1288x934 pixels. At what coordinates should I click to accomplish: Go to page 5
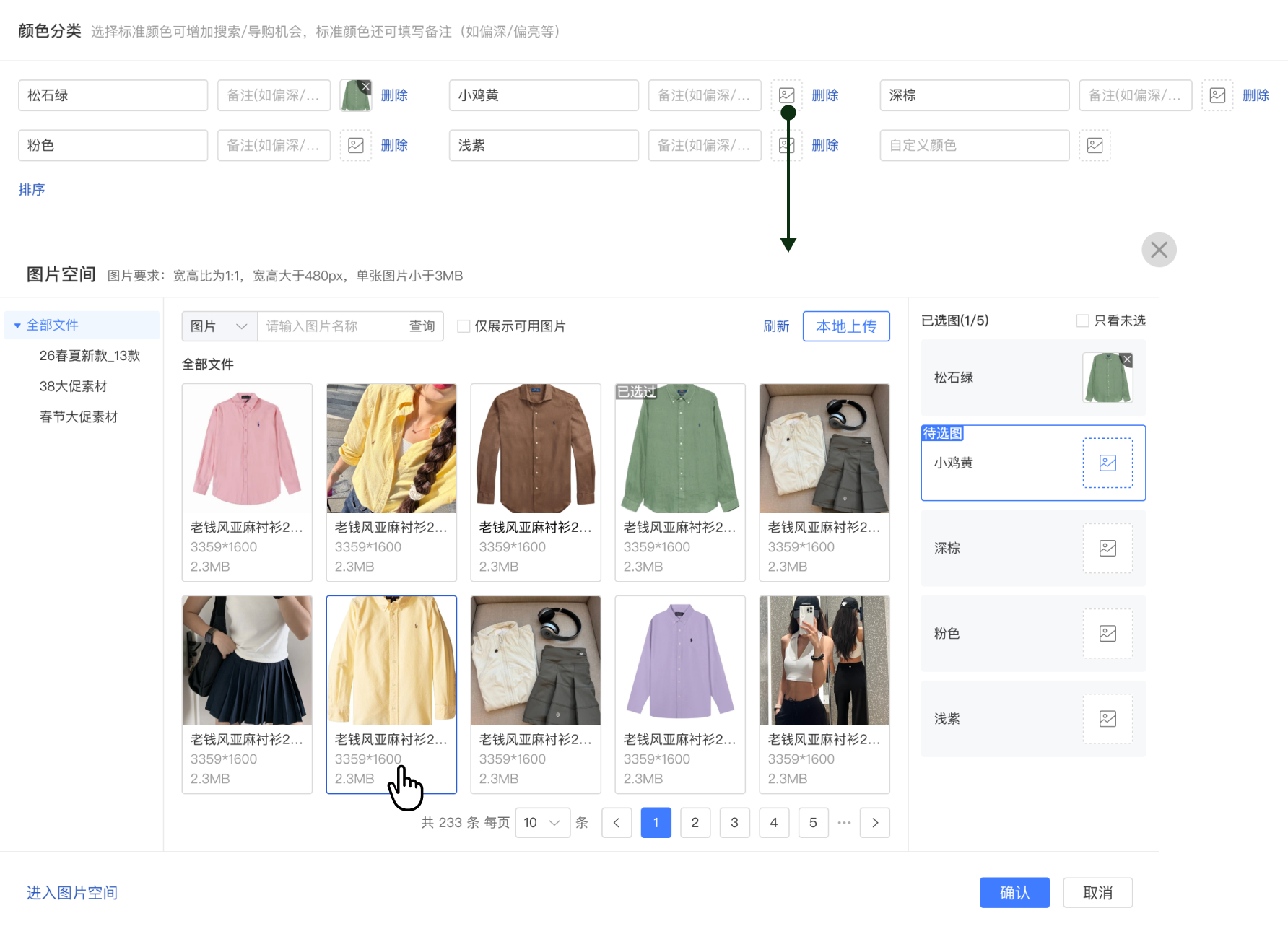813,823
